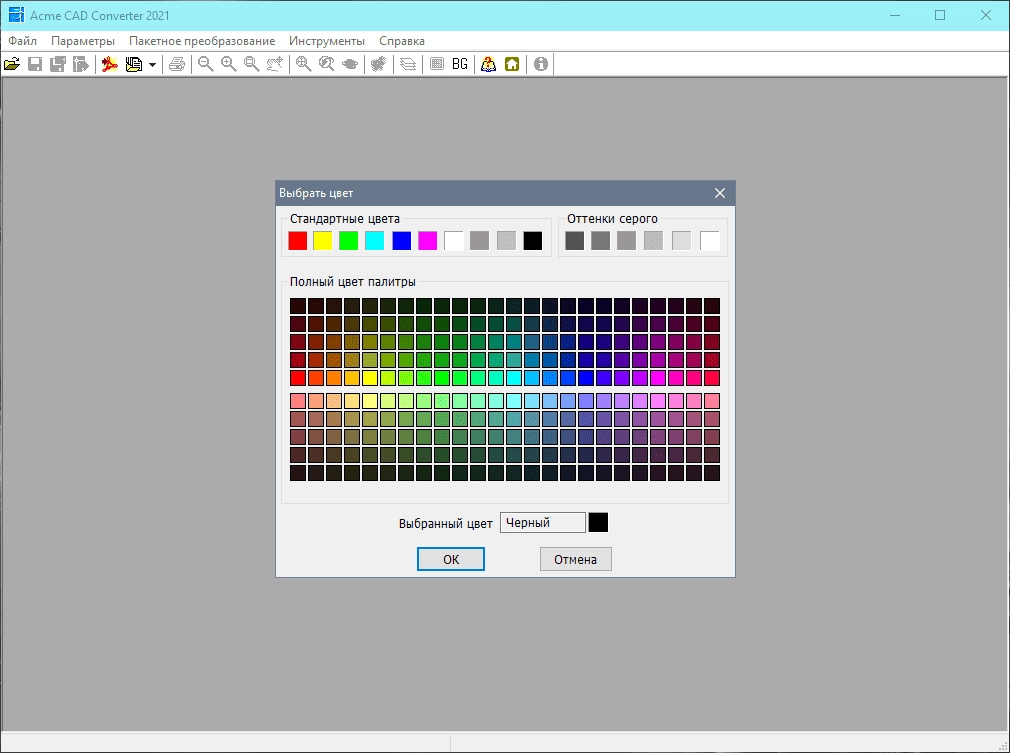The image size is (1010, 753).
Task: Select the yellow standard color swatch
Action: click(323, 241)
